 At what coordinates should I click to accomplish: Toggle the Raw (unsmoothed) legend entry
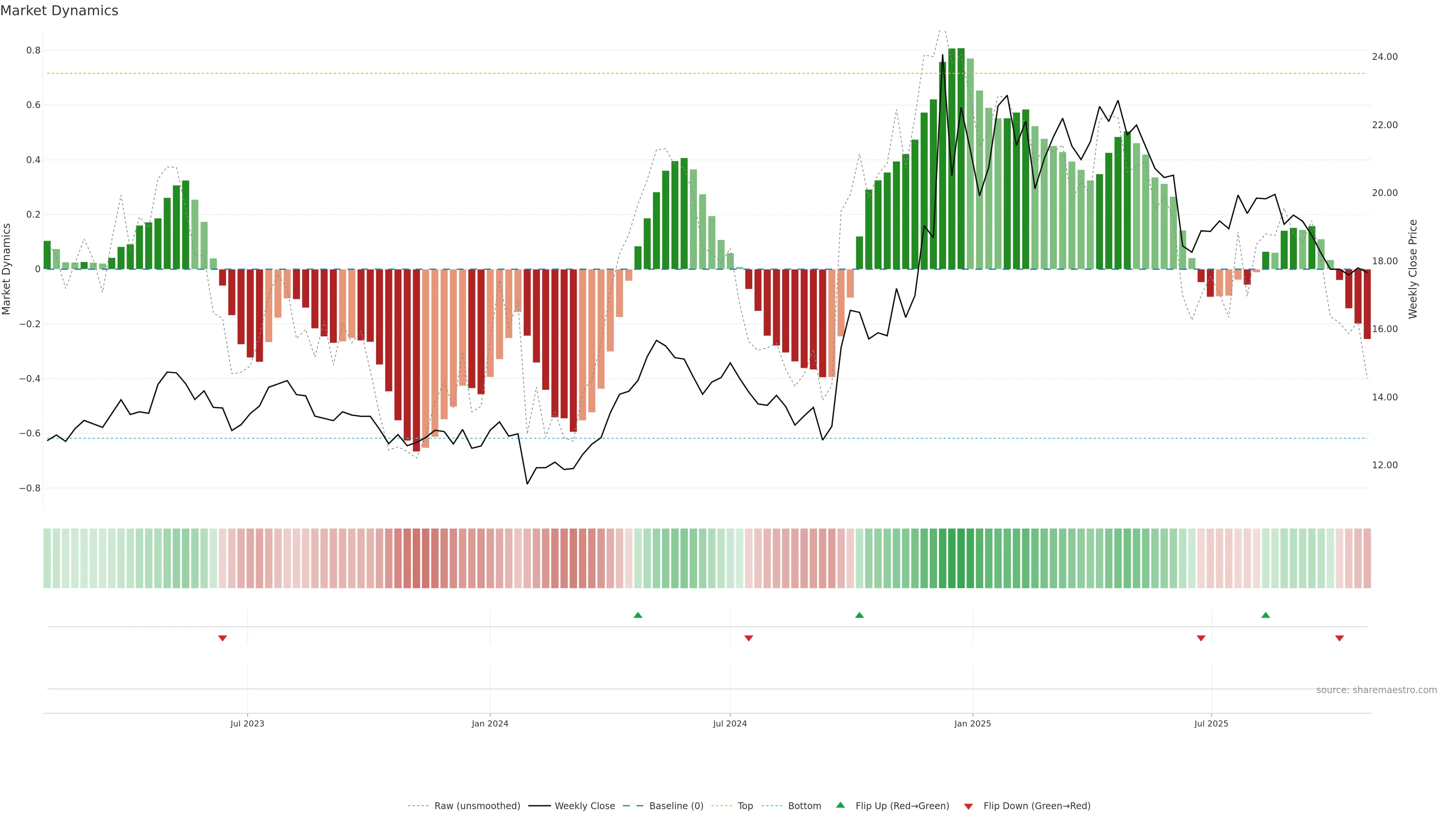click(x=477, y=806)
